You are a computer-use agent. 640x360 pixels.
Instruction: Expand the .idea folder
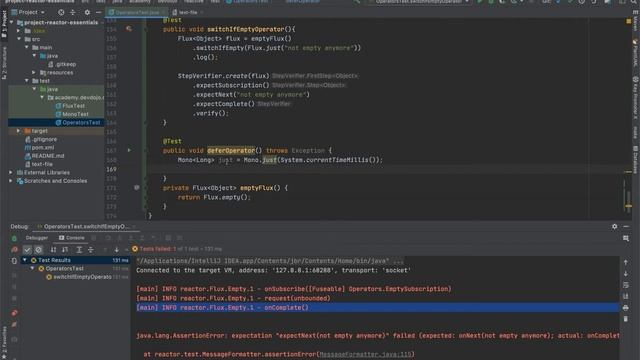pos(18,31)
